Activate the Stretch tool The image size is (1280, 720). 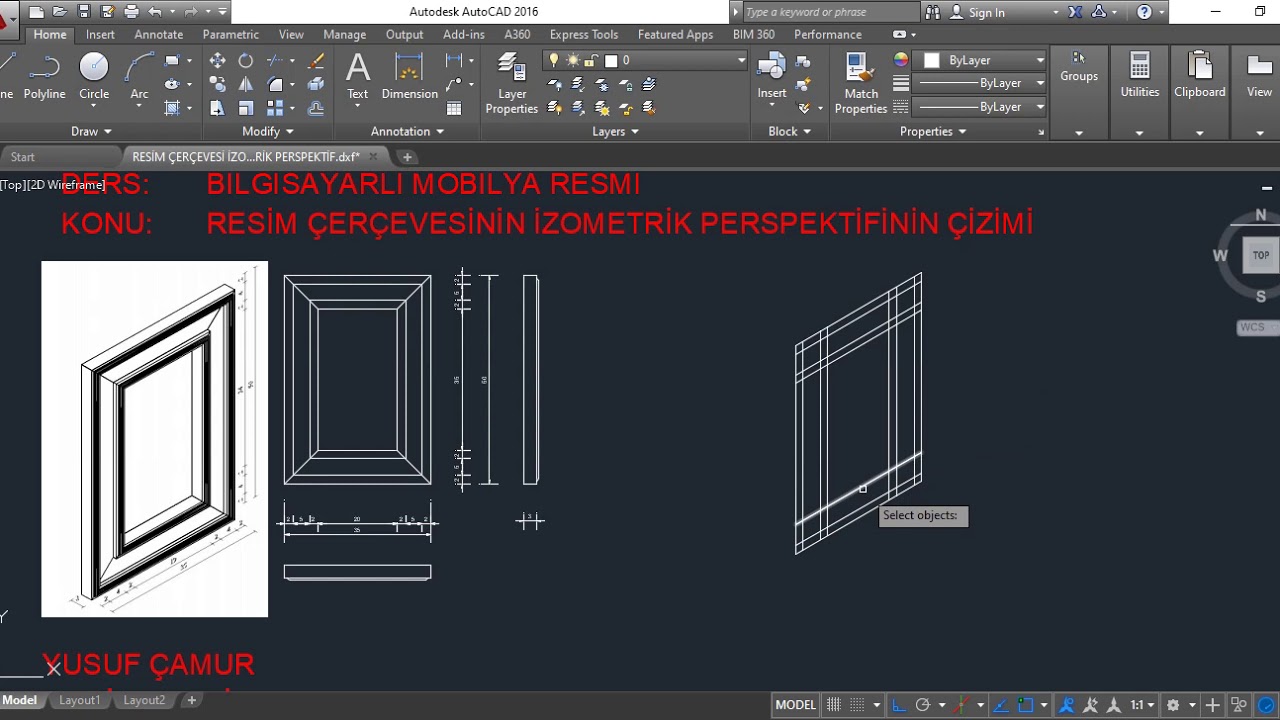pos(217,108)
